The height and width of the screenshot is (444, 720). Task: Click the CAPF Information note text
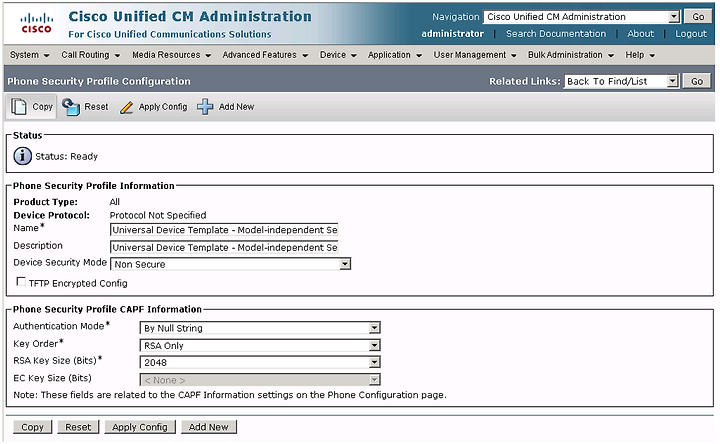tap(230, 395)
